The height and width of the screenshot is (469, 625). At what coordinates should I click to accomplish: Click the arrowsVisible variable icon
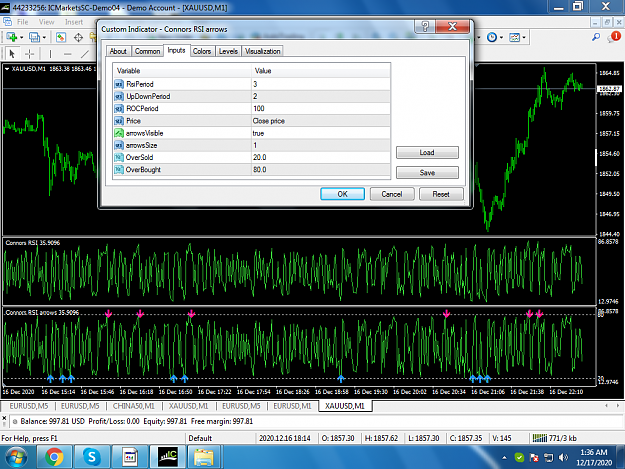(119, 133)
